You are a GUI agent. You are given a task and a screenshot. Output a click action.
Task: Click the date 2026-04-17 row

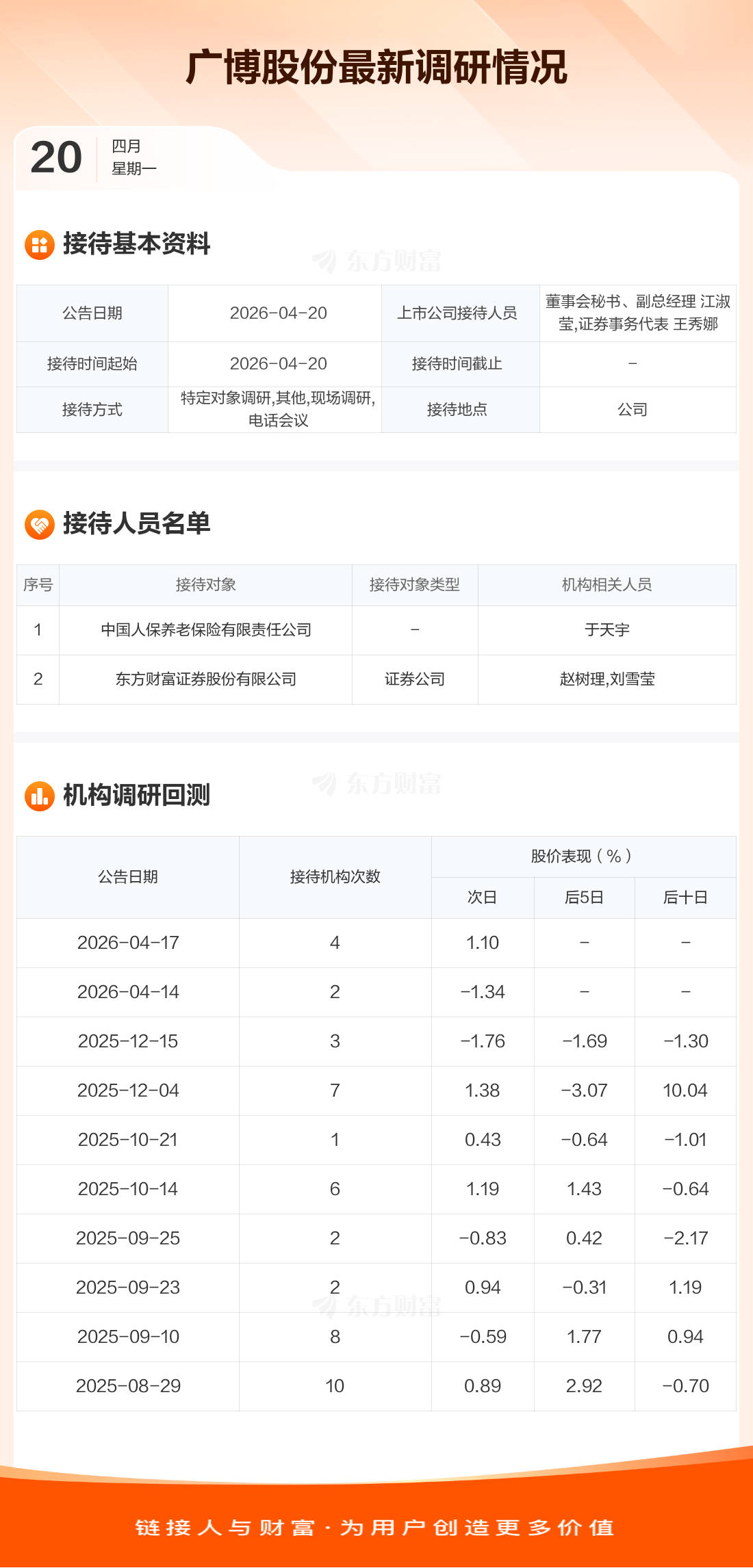(x=376, y=943)
